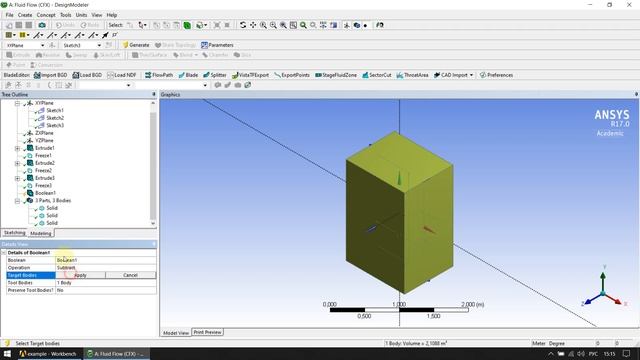The image size is (640, 360).
Task: Select the Blade tool
Action: pyautogui.click(x=188, y=75)
